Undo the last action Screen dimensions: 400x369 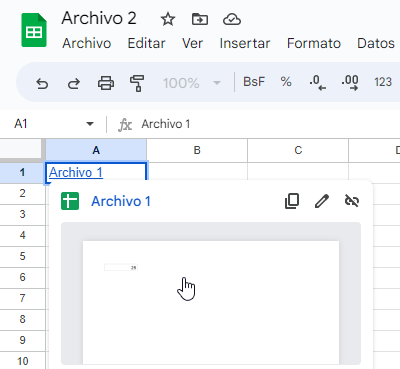point(42,83)
